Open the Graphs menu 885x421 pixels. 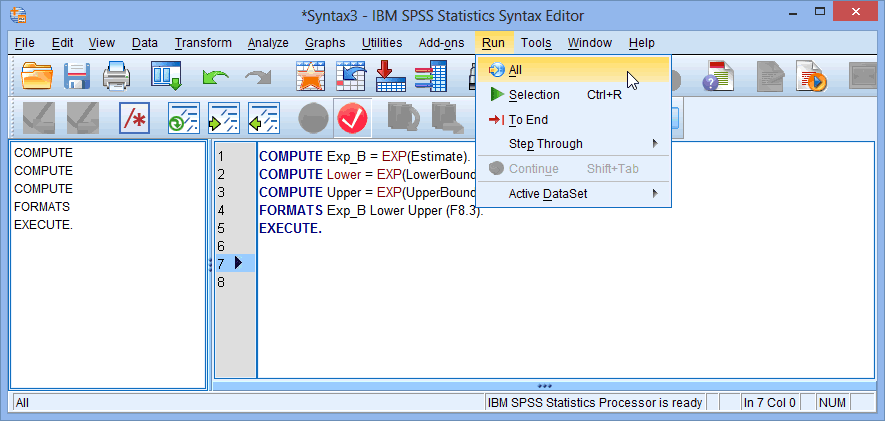325,43
